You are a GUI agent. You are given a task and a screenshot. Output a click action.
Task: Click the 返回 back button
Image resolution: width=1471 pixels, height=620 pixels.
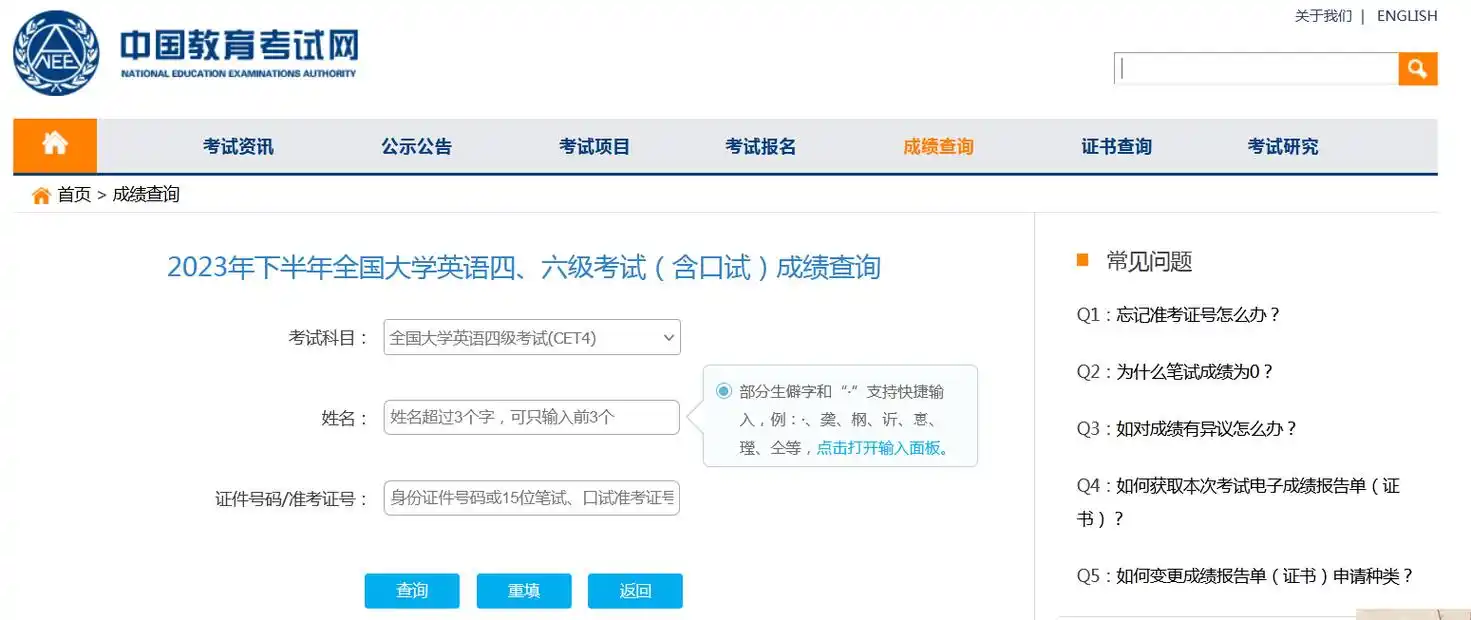click(634, 590)
